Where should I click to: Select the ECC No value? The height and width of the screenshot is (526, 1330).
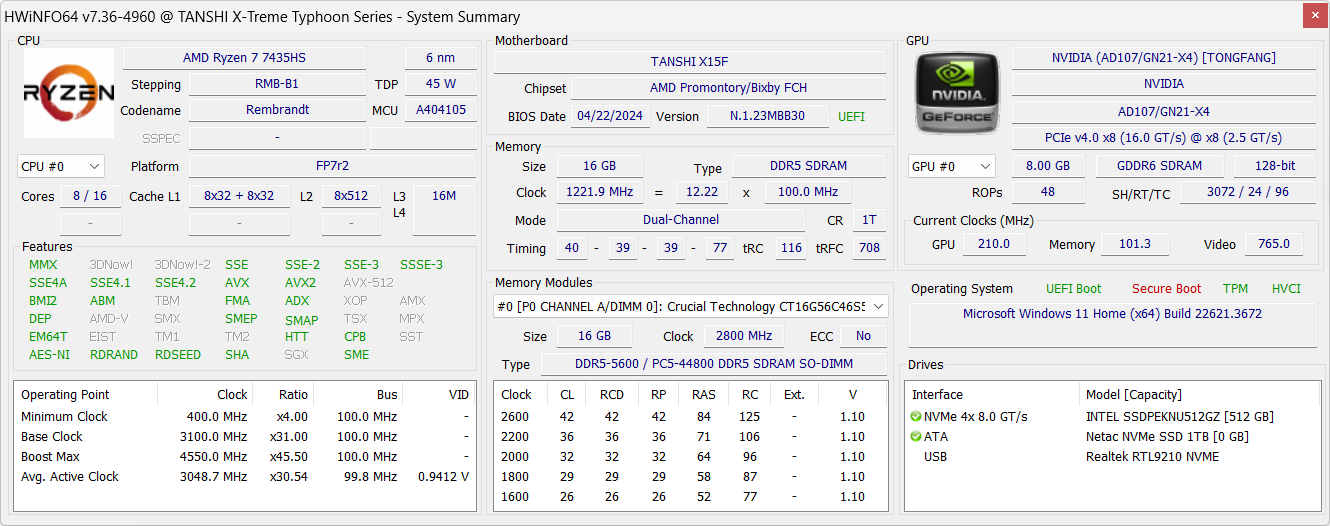(x=863, y=336)
